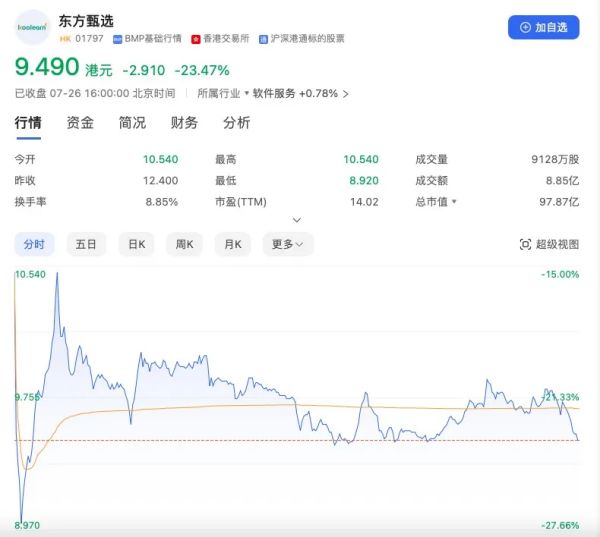This screenshot has height=537, width=600.
Task: Expand more quote details chevron
Action: coord(297,220)
